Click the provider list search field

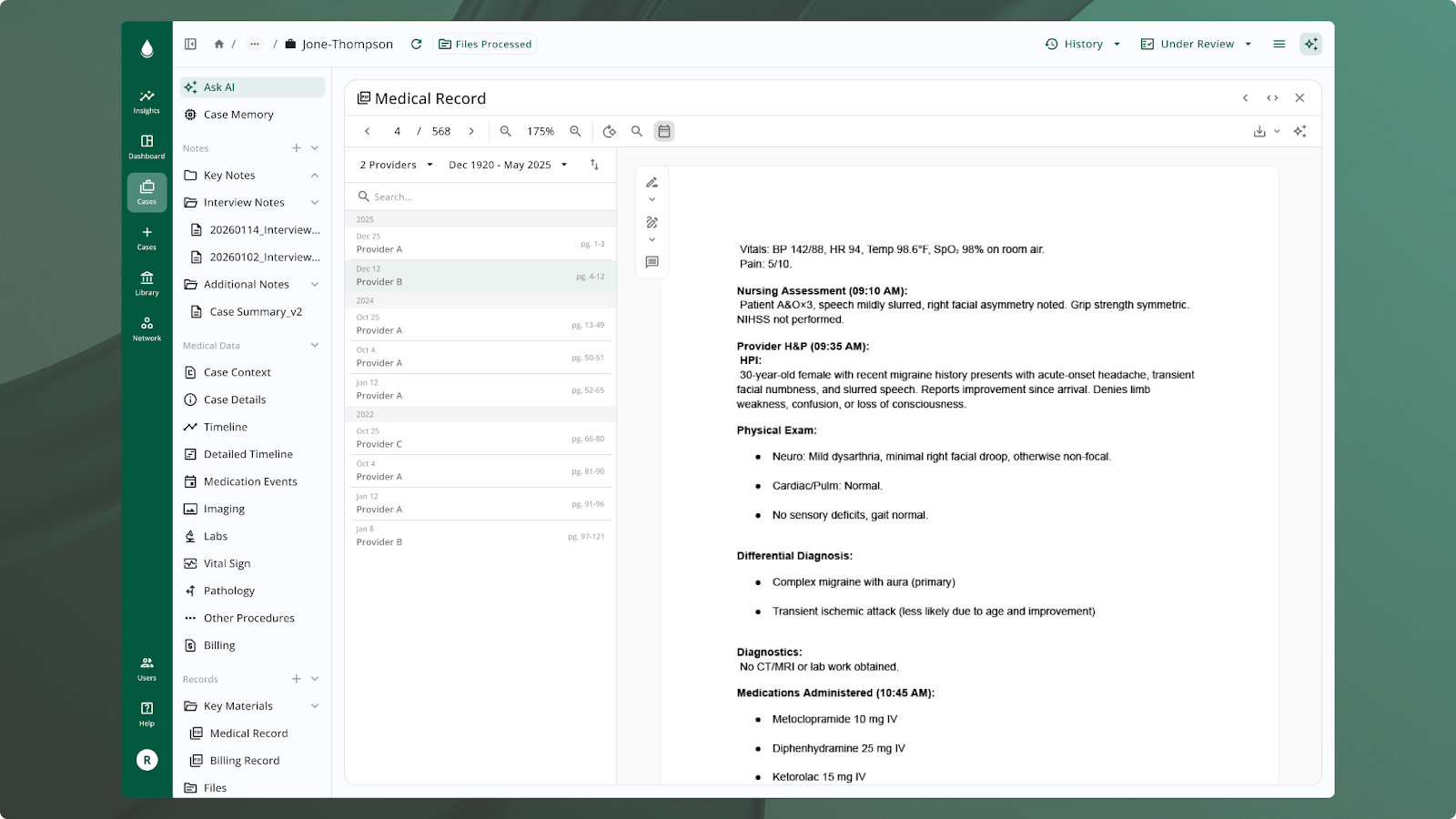tap(480, 197)
